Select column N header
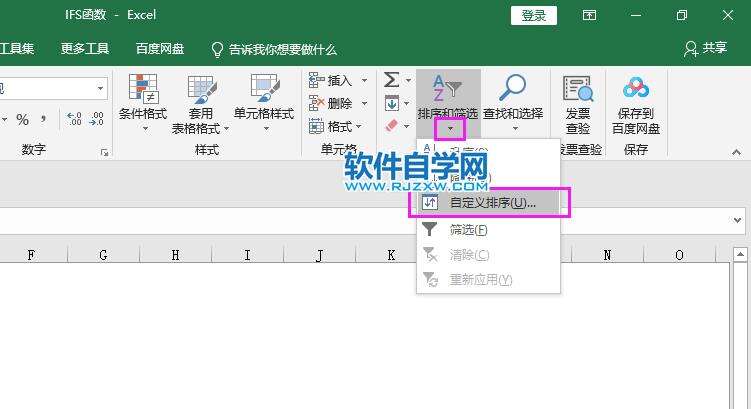Viewport: 751px width, 409px height. 607,255
